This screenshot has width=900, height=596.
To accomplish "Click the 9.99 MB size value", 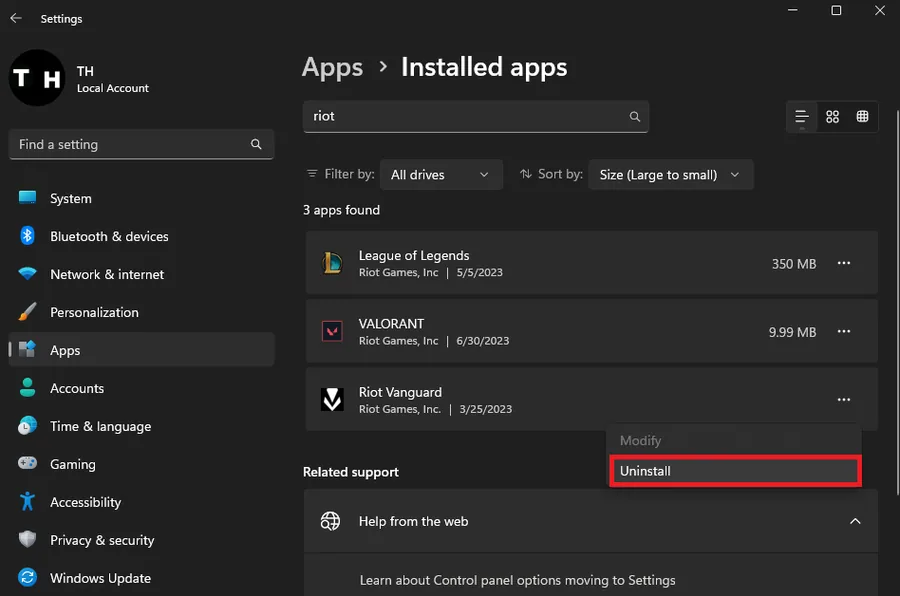I will tap(792, 332).
